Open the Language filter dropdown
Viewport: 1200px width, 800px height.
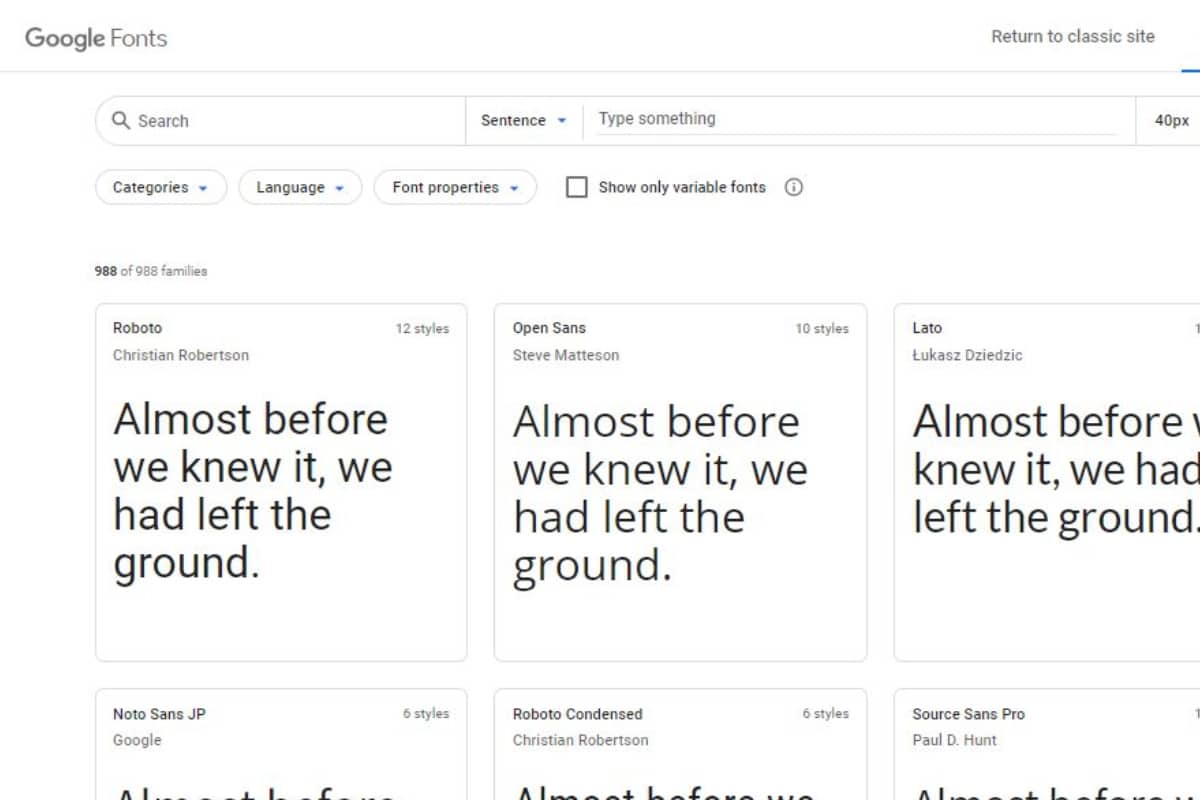tap(300, 187)
